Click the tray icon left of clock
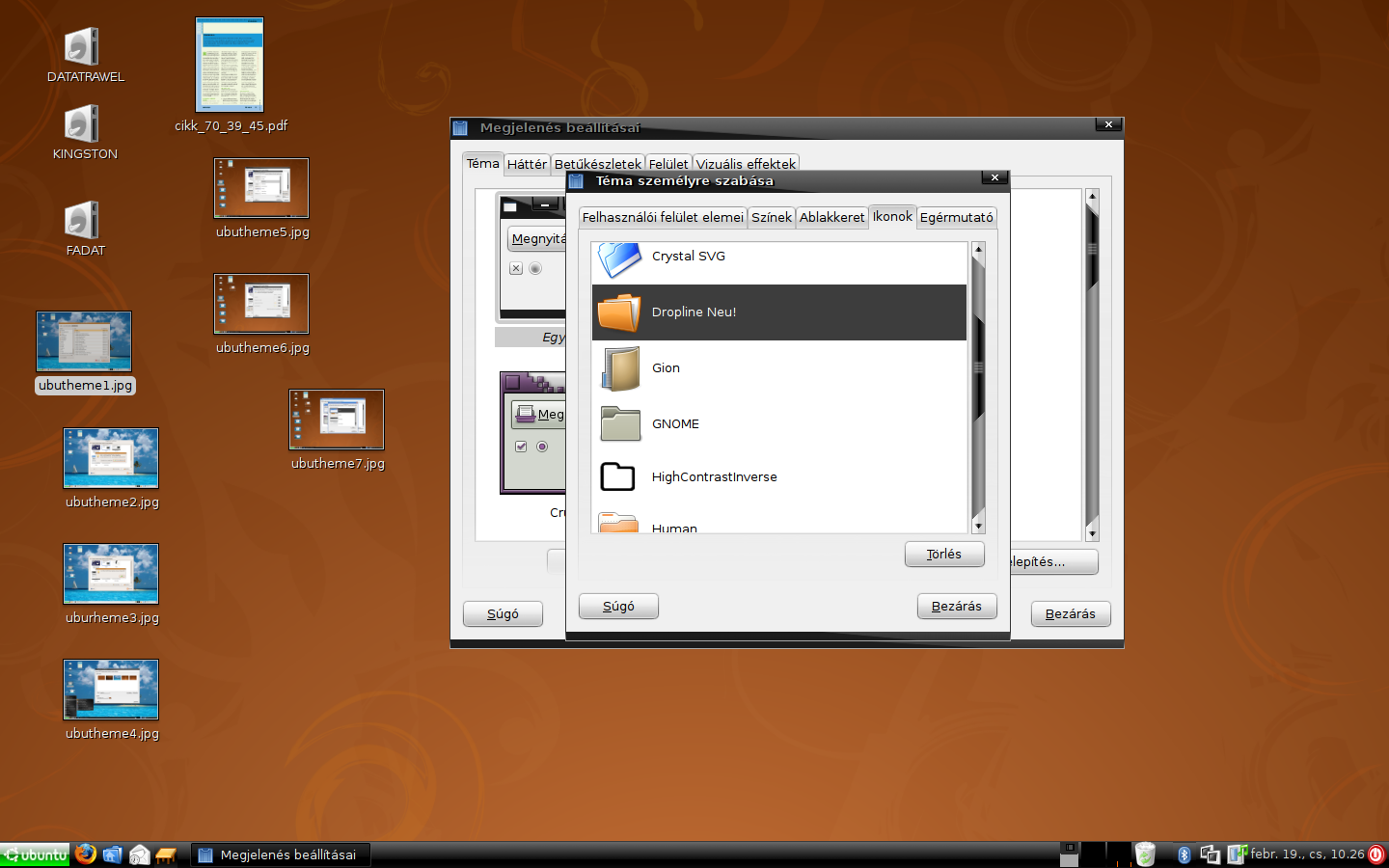This screenshot has width=1389, height=868. click(x=1237, y=854)
